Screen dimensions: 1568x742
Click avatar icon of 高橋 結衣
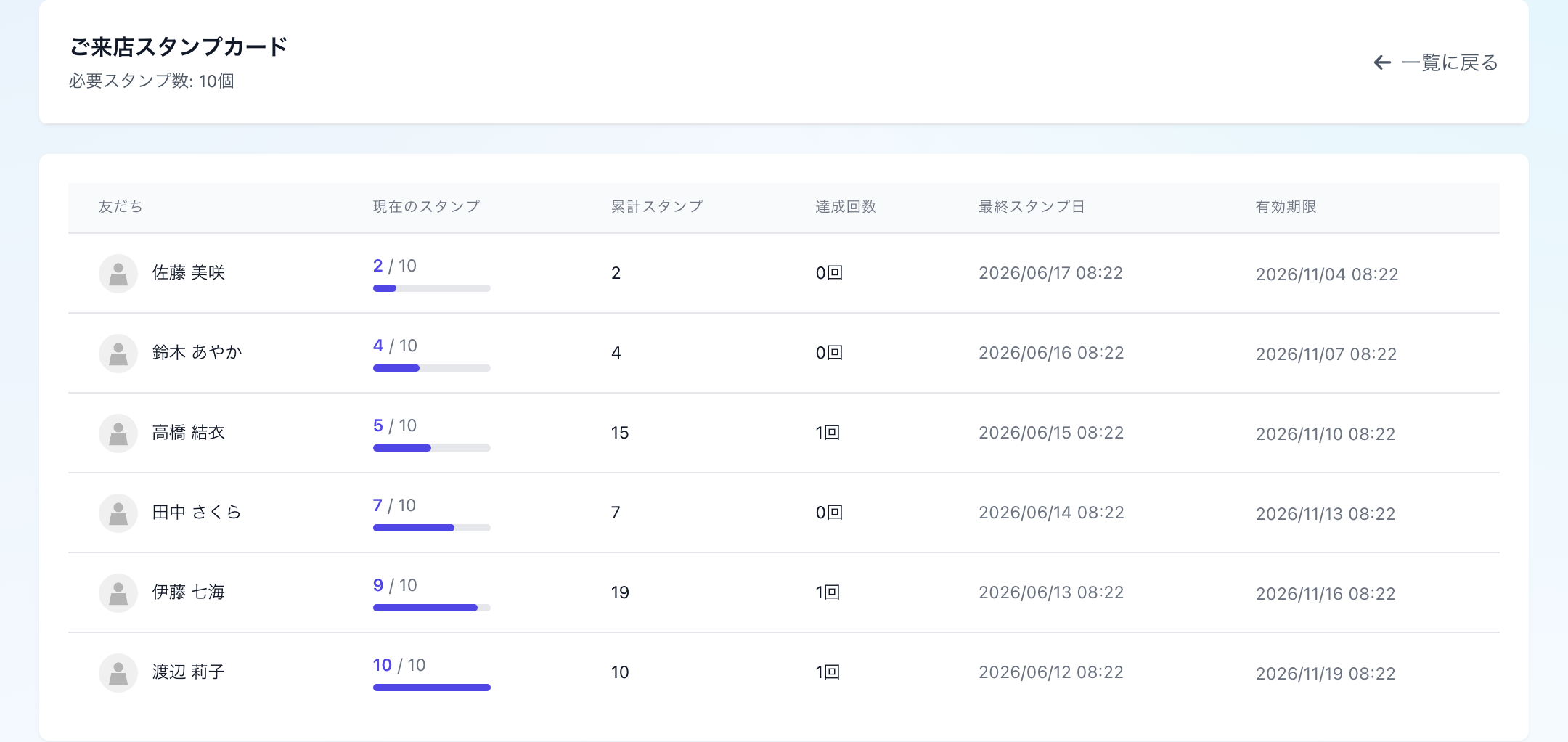click(x=118, y=433)
